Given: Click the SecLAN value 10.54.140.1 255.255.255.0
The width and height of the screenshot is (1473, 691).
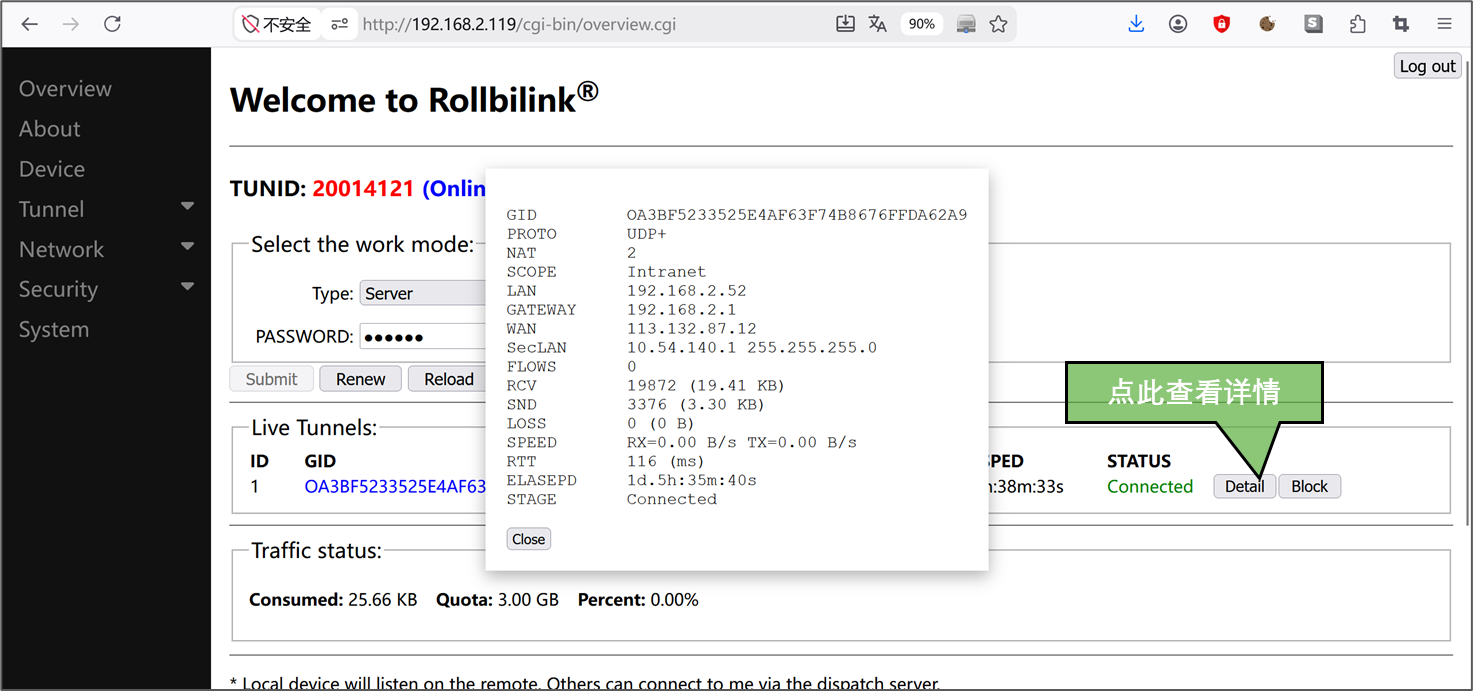Looking at the screenshot, I should click(751, 347).
